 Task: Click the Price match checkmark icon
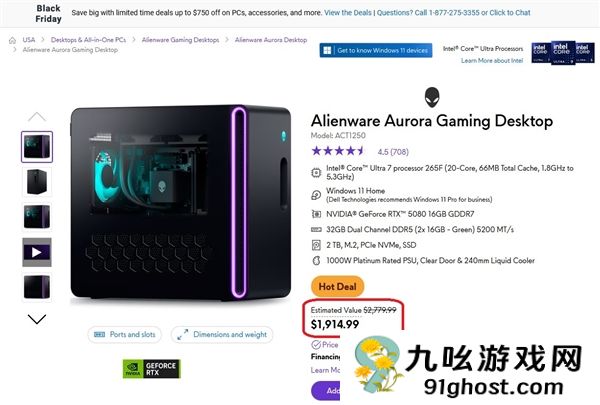[316, 345]
